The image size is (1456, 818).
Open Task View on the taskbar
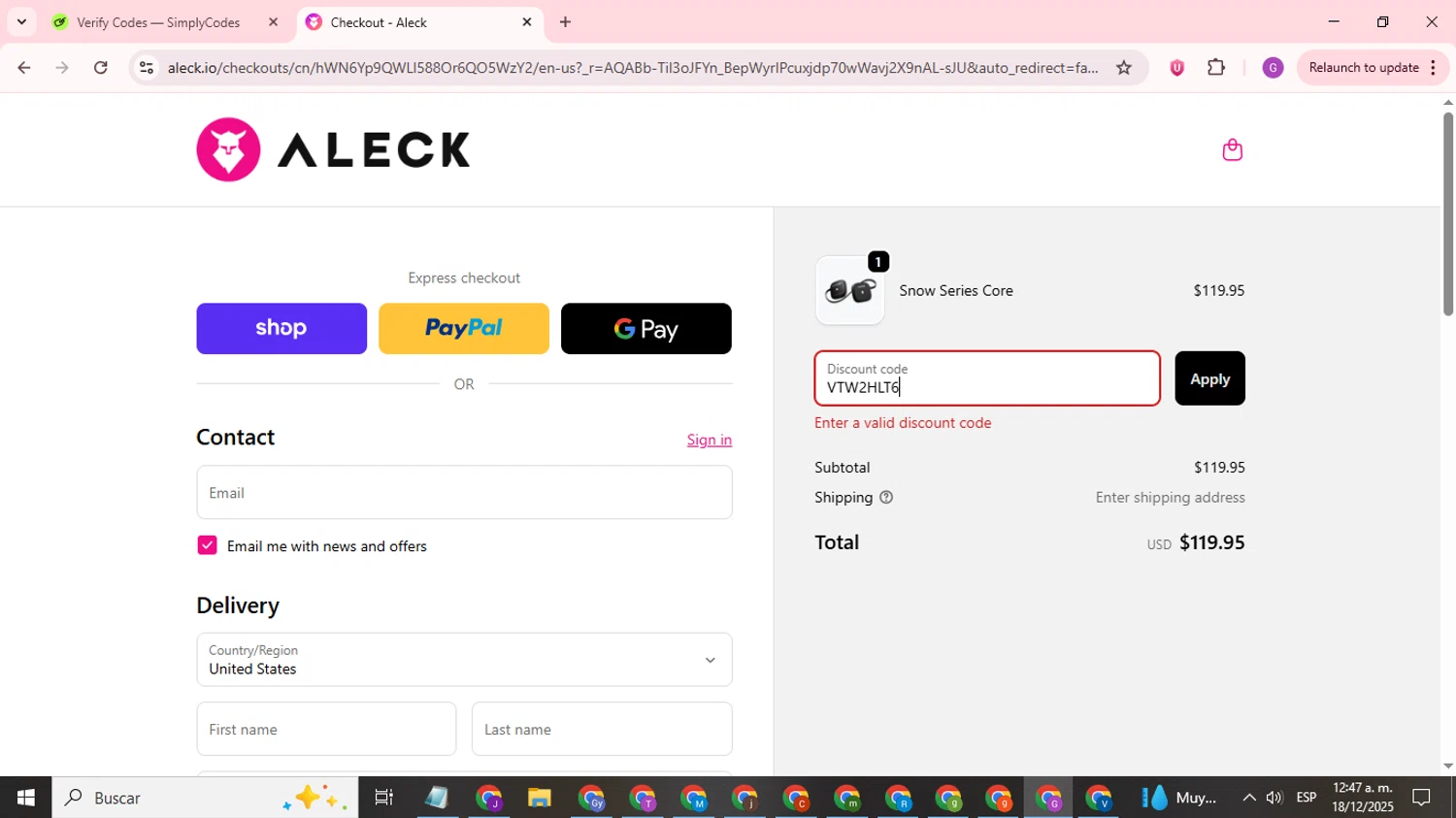point(383,798)
